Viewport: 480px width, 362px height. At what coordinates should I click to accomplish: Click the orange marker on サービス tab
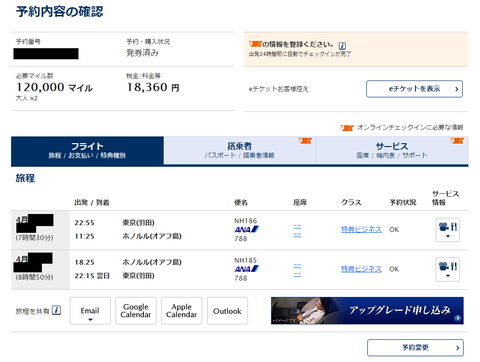point(457,141)
